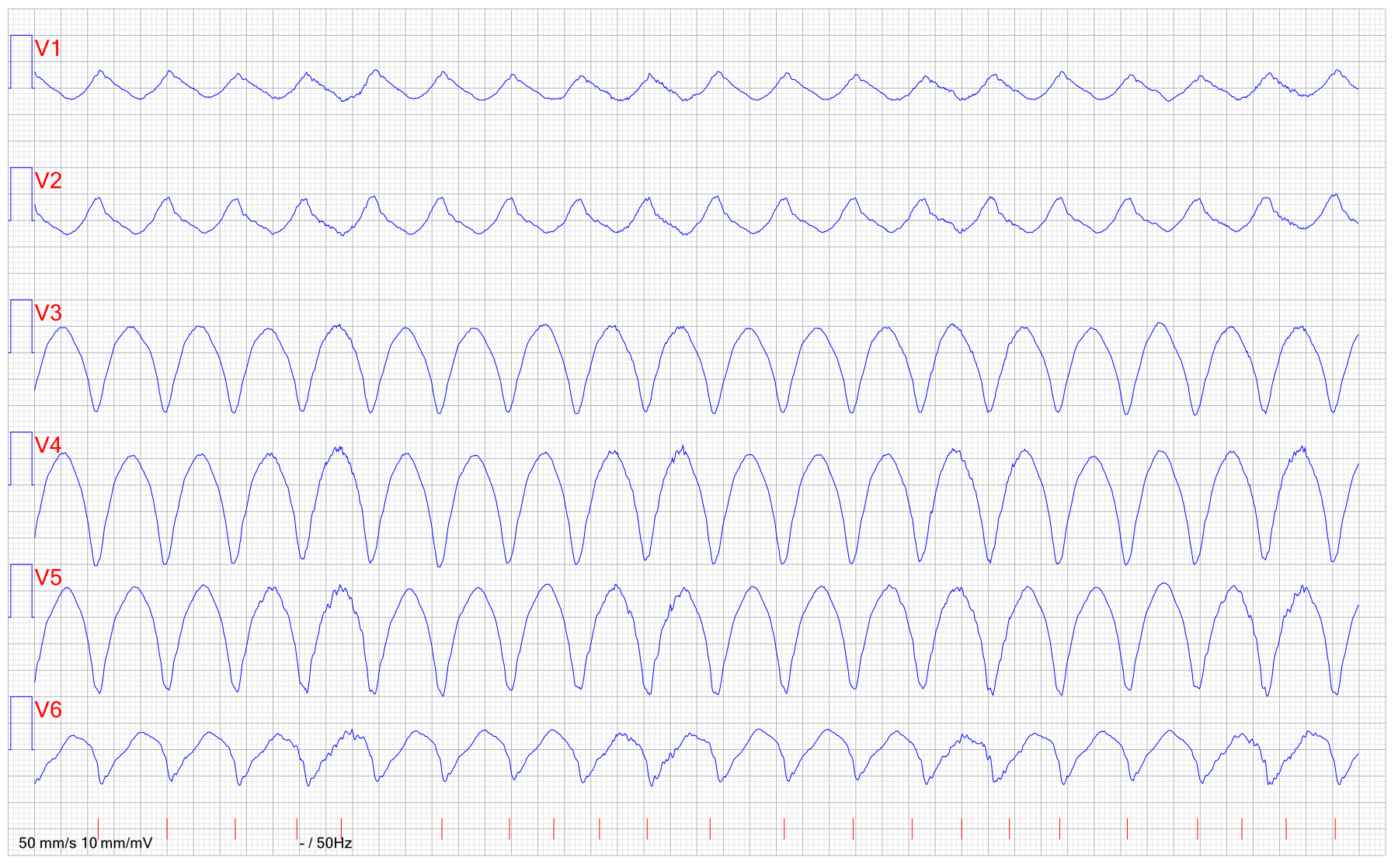Click the - / 50Hz filter text

326,843
